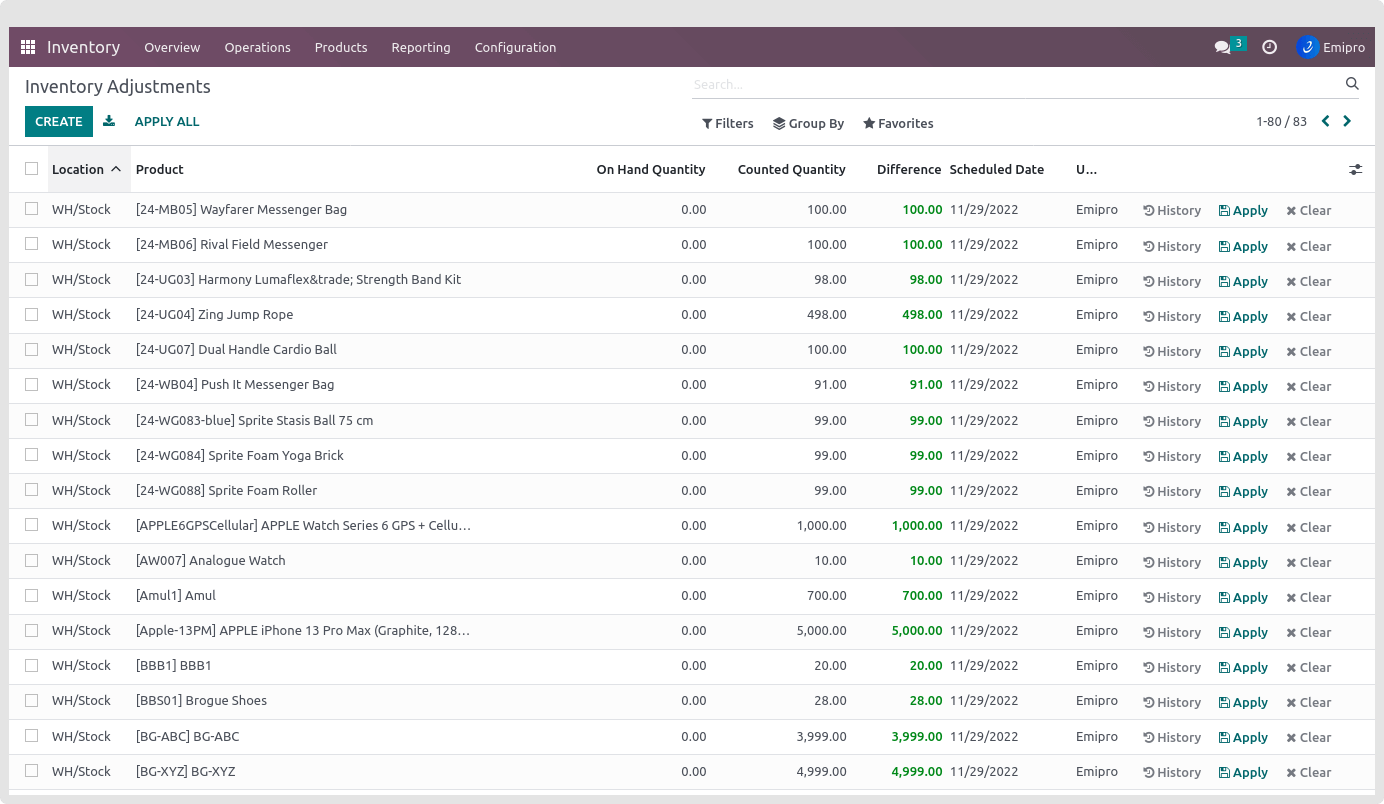Open the activities clock icon
The width and height of the screenshot is (1384, 804).
tap(1269, 47)
